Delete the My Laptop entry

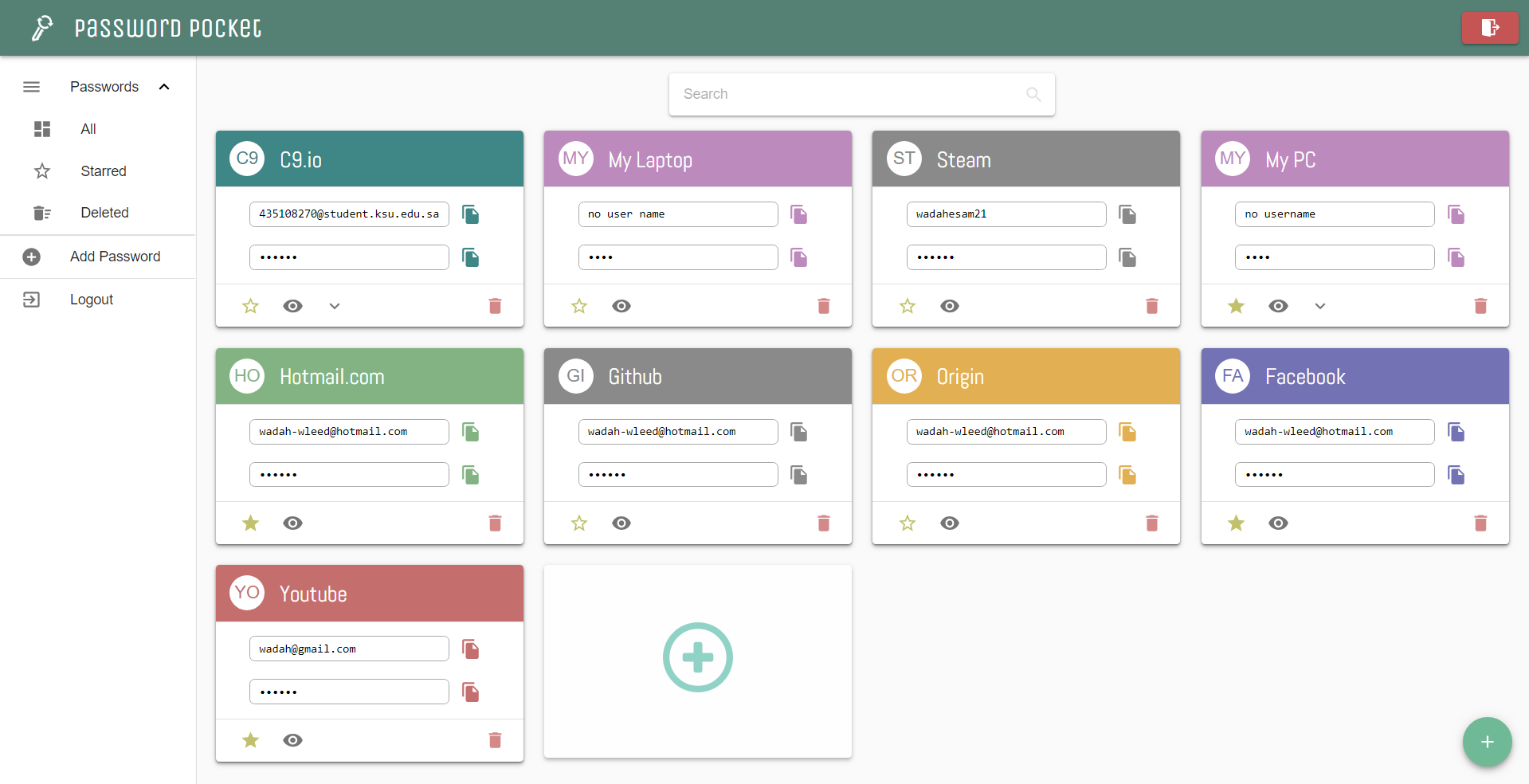(824, 306)
